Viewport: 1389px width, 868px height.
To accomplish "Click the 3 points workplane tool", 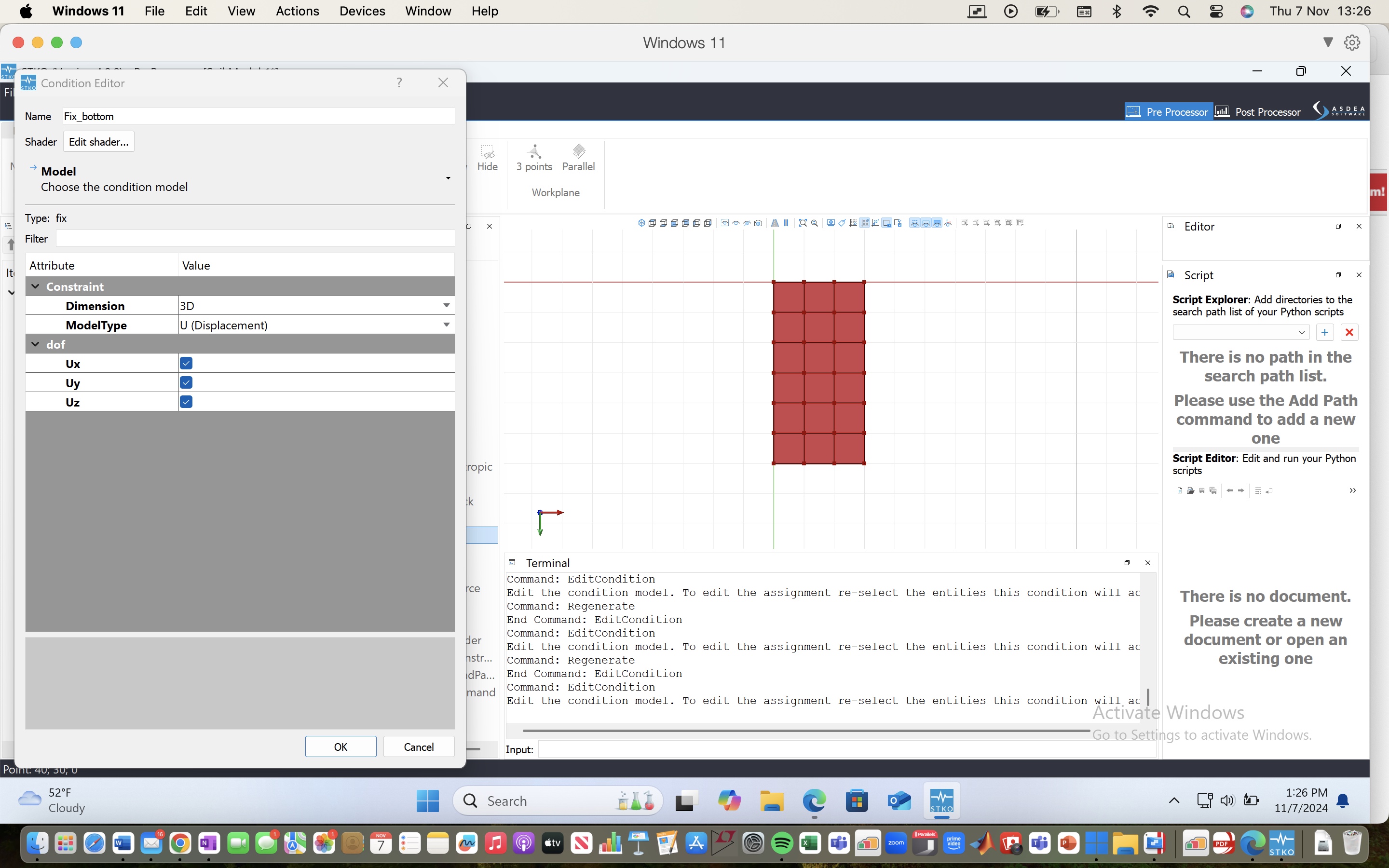I will click(x=534, y=158).
